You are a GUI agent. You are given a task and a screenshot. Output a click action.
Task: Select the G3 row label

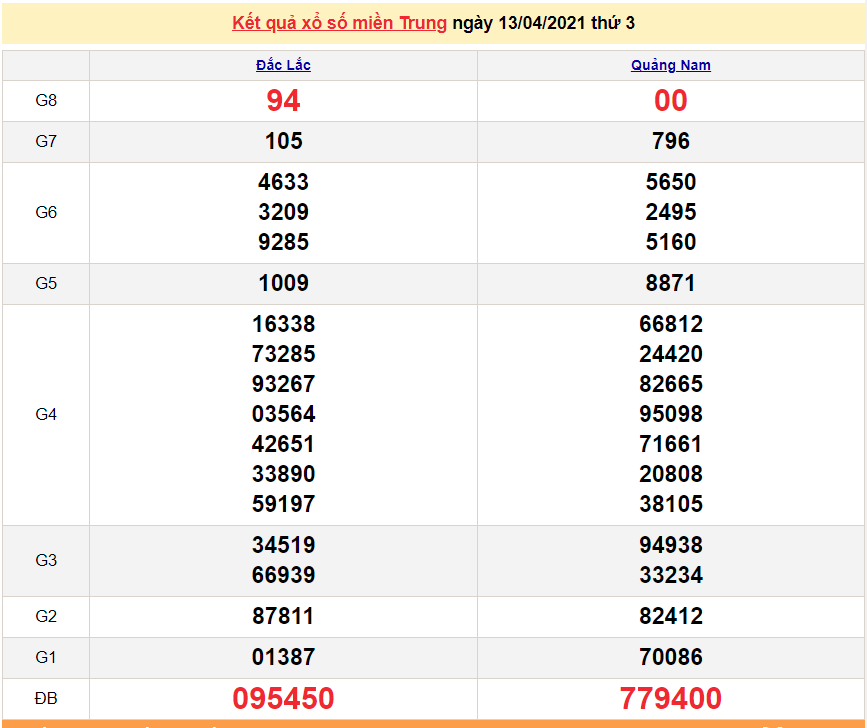[x=46, y=560]
